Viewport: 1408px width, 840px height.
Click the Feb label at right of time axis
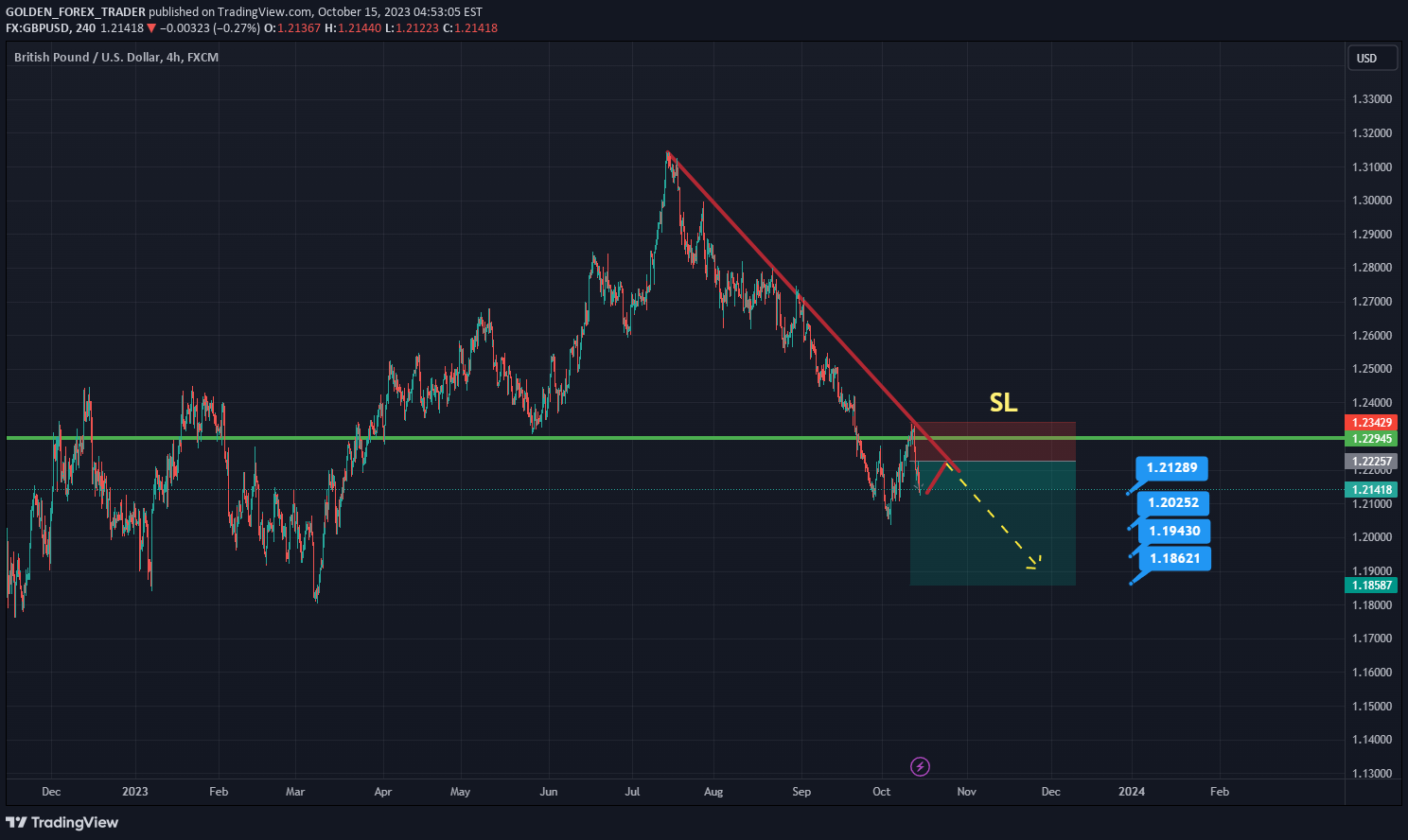click(x=1220, y=792)
